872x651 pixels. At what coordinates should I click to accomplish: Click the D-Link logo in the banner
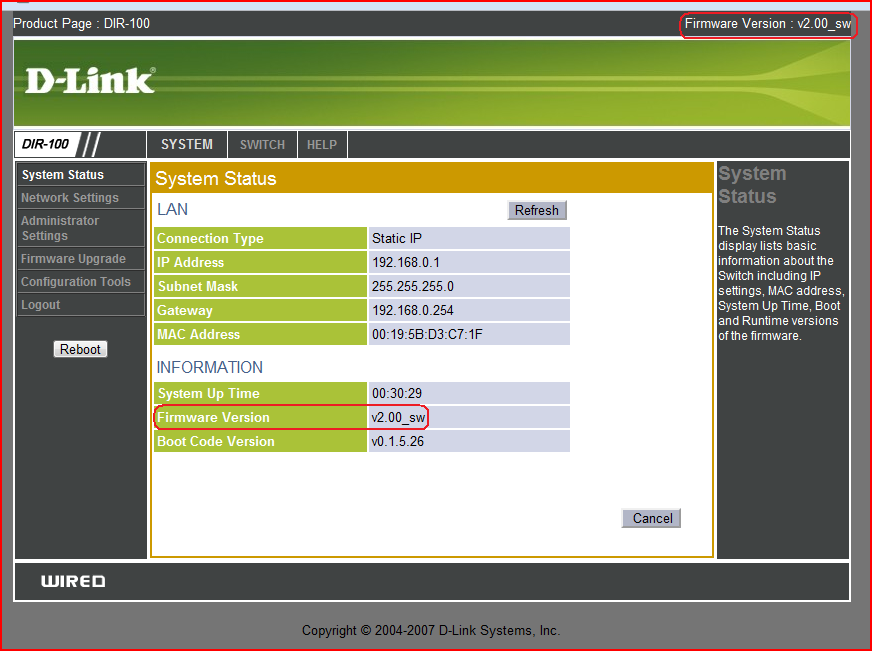click(x=89, y=81)
